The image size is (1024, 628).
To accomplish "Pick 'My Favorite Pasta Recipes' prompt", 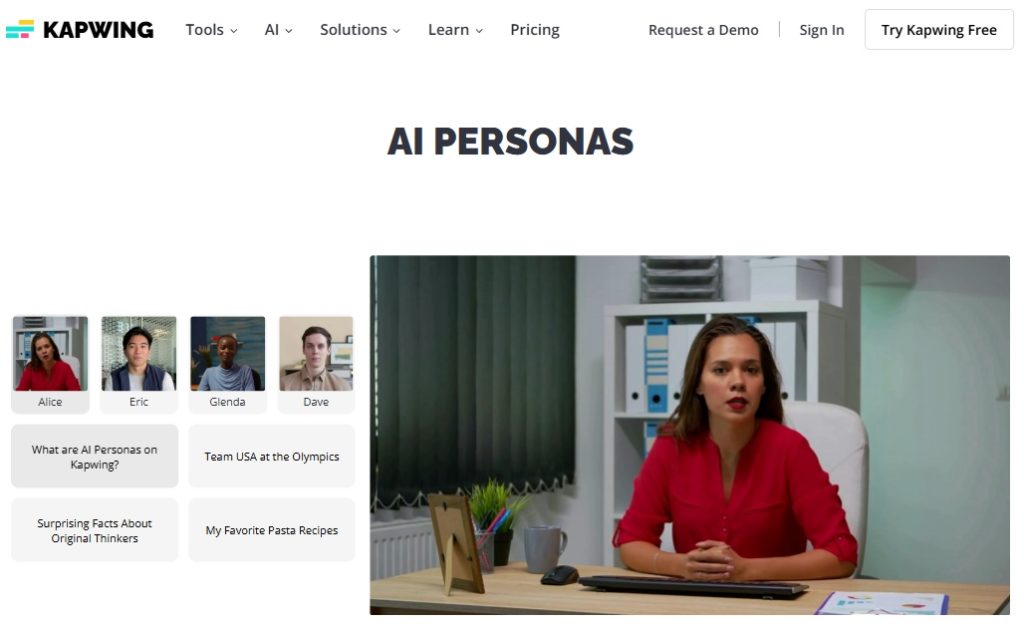I will pos(272,530).
